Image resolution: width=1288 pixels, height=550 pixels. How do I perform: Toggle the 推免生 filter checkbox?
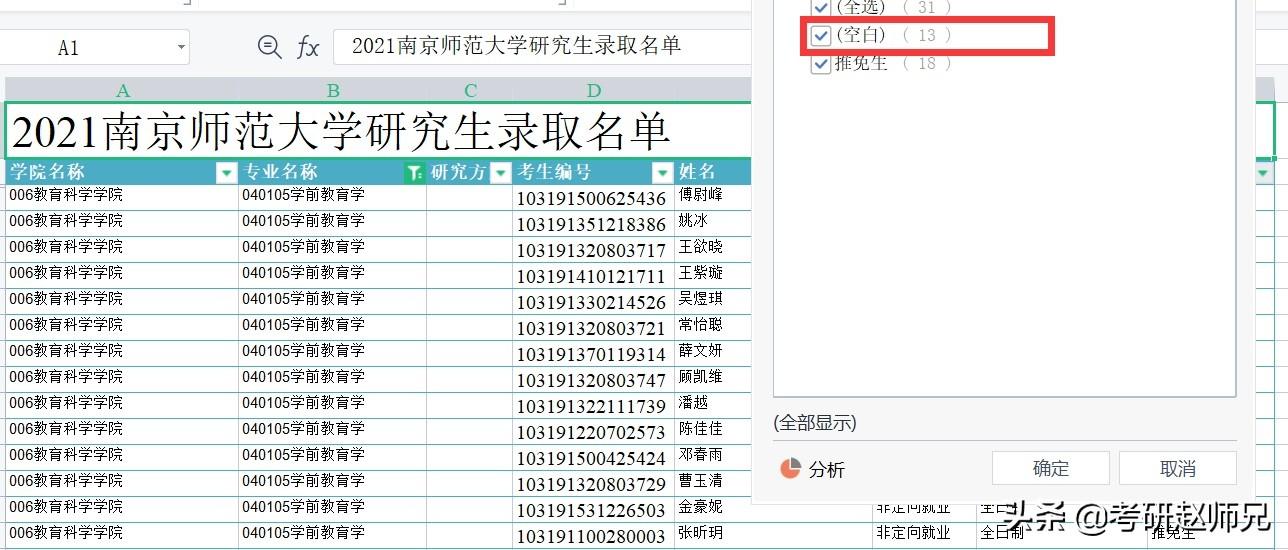click(821, 63)
